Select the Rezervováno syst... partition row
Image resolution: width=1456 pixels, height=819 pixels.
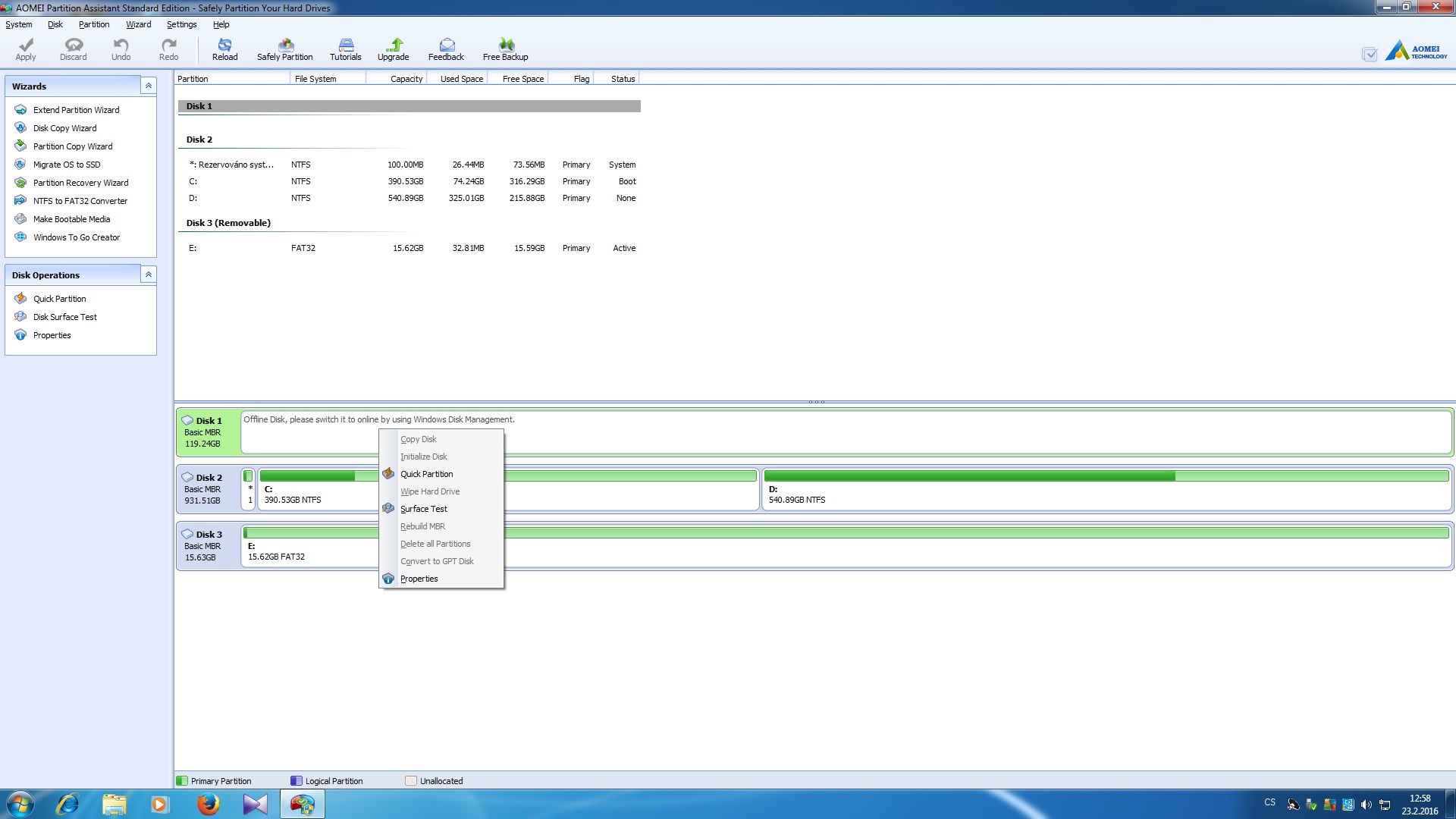[x=410, y=165]
